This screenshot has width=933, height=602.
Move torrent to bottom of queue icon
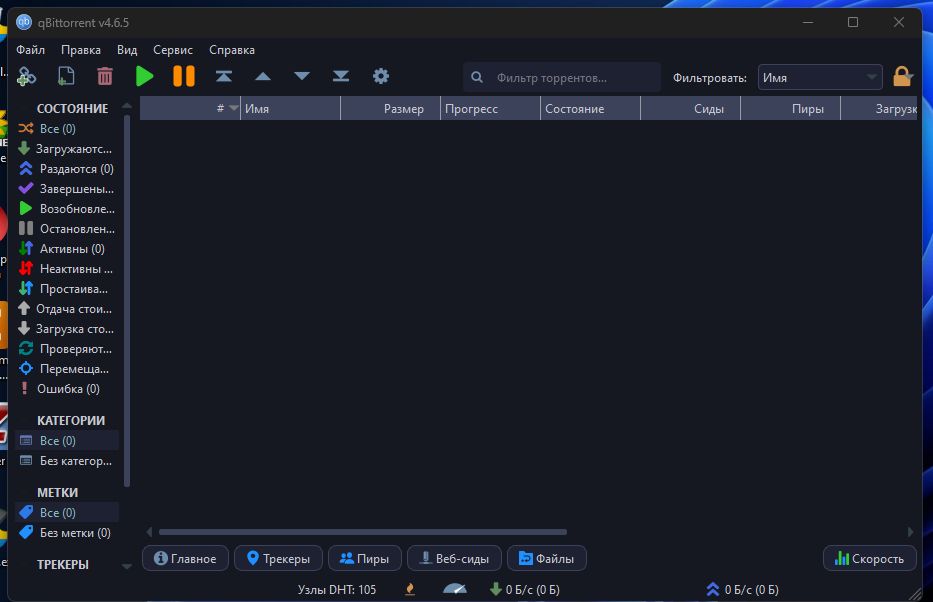[x=341, y=76]
